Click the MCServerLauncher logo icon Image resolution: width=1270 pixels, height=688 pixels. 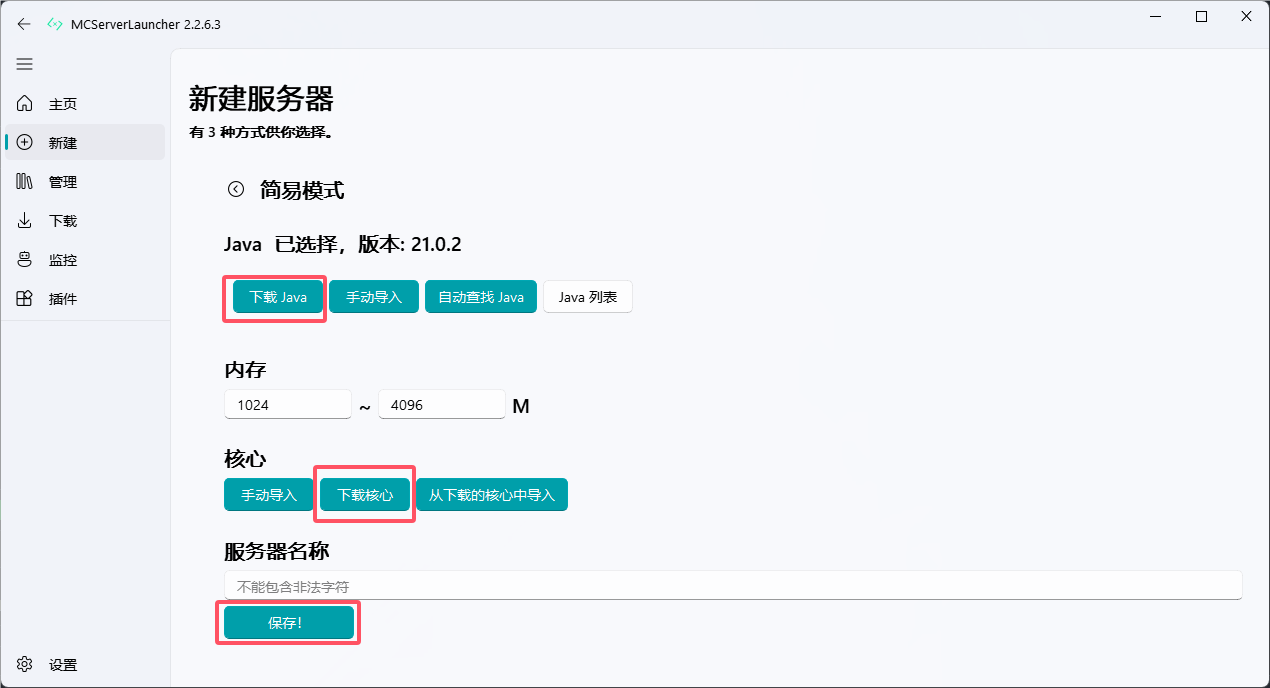coord(54,24)
